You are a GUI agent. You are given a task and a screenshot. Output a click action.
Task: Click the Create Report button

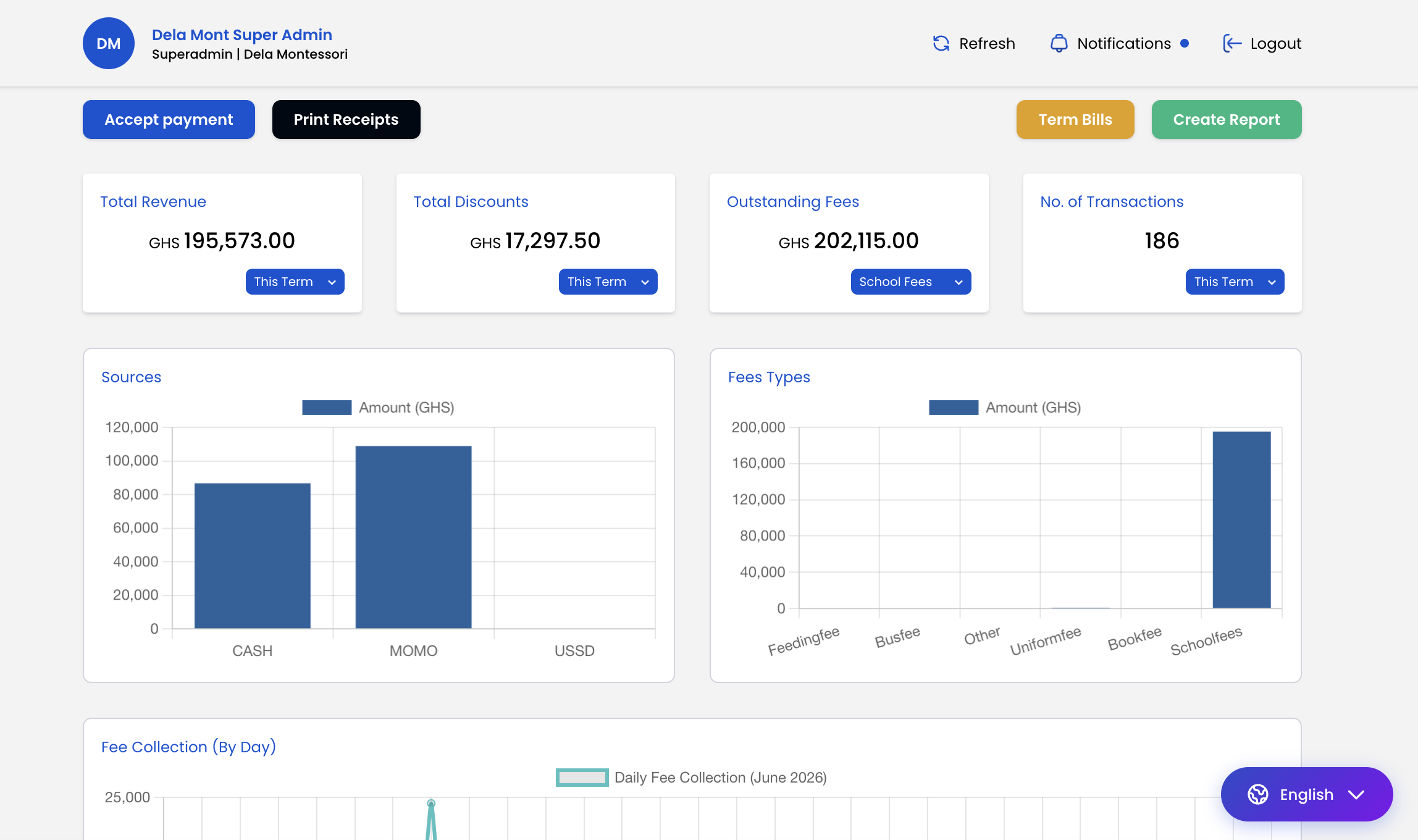1227,119
